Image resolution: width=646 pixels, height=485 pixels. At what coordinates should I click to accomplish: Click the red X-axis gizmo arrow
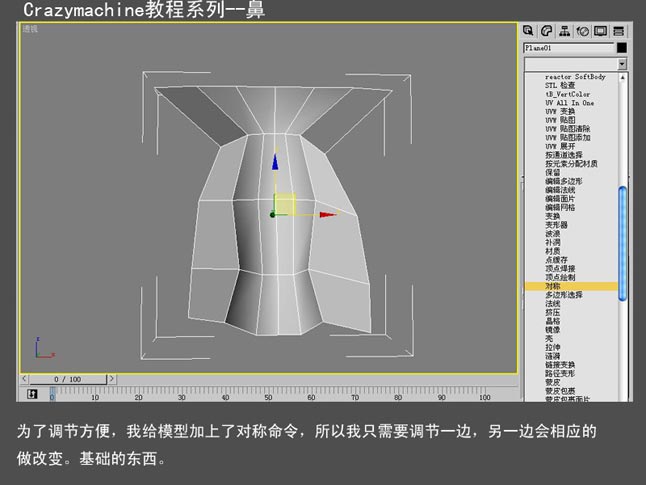tap(328, 215)
